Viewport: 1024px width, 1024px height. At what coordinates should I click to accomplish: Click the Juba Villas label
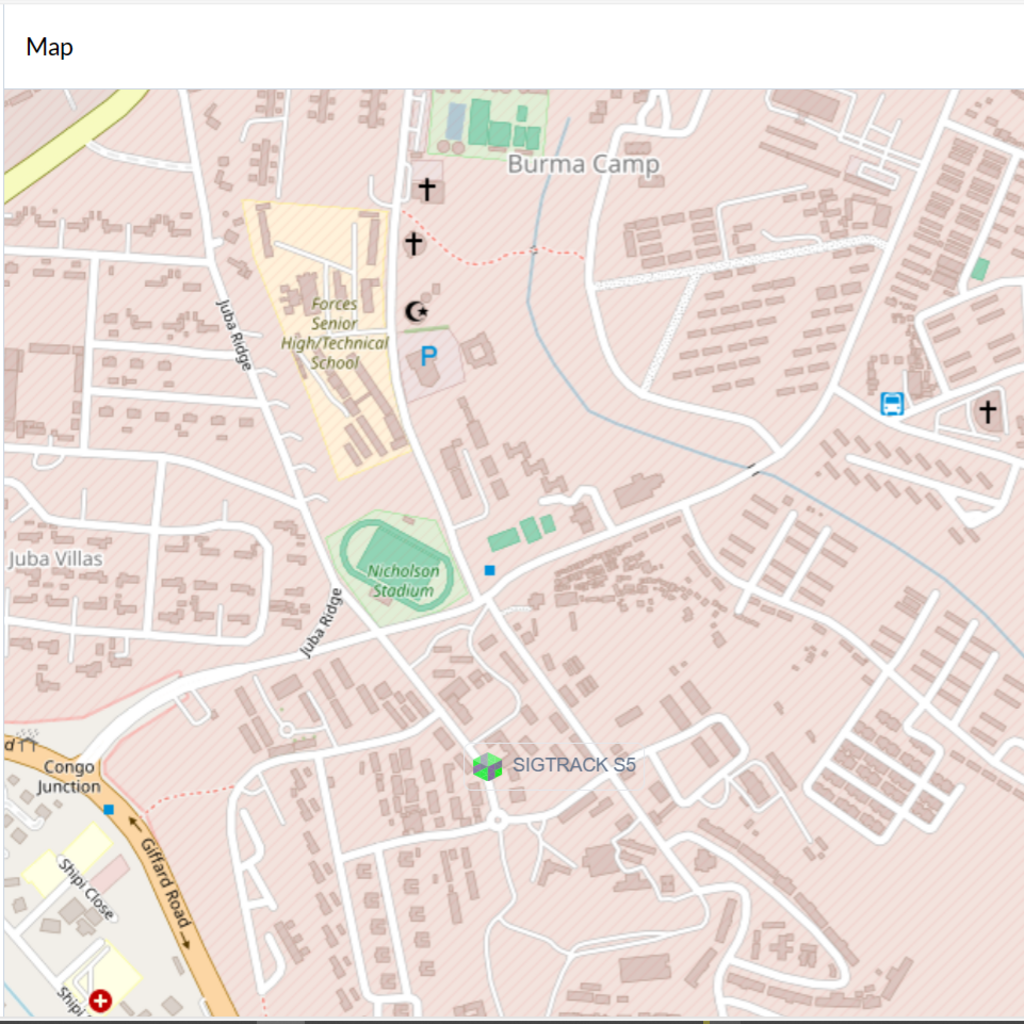(x=56, y=559)
